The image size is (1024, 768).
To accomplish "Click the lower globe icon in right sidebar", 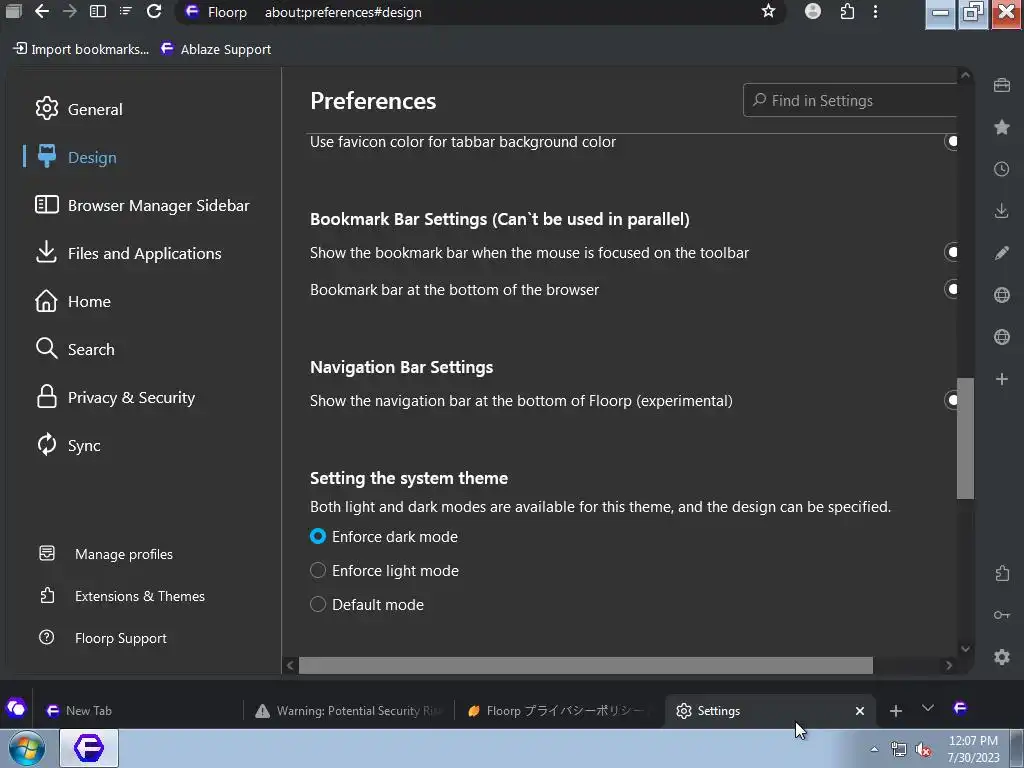I will (x=1002, y=337).
